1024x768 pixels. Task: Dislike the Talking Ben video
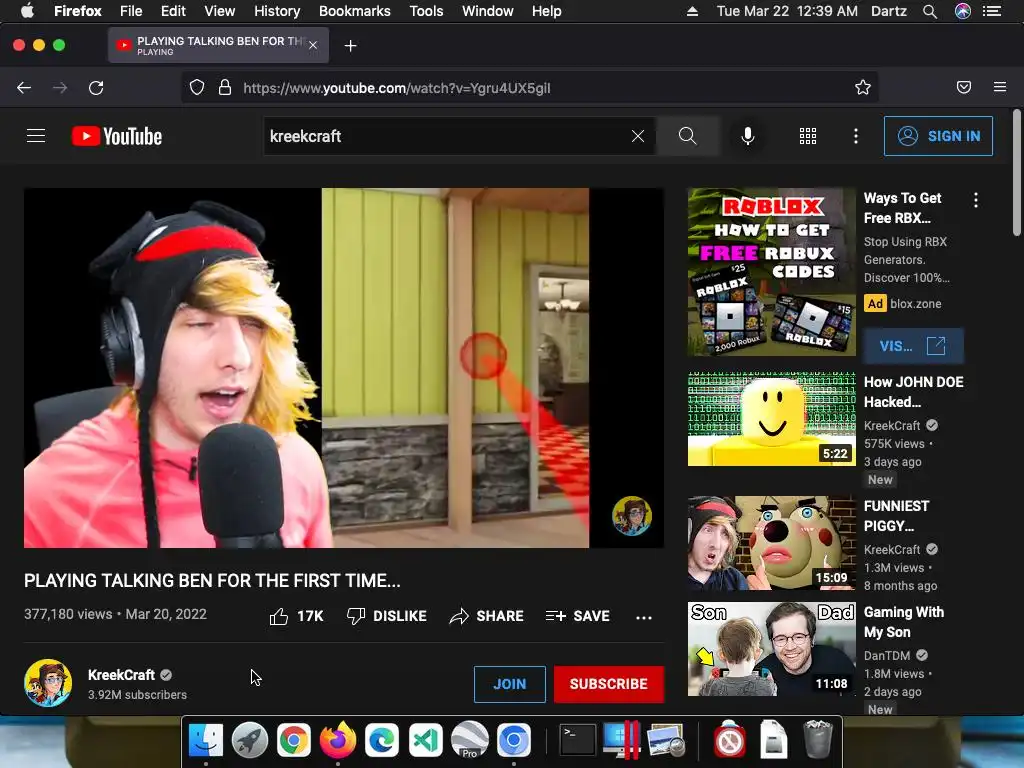coord(387,616)
